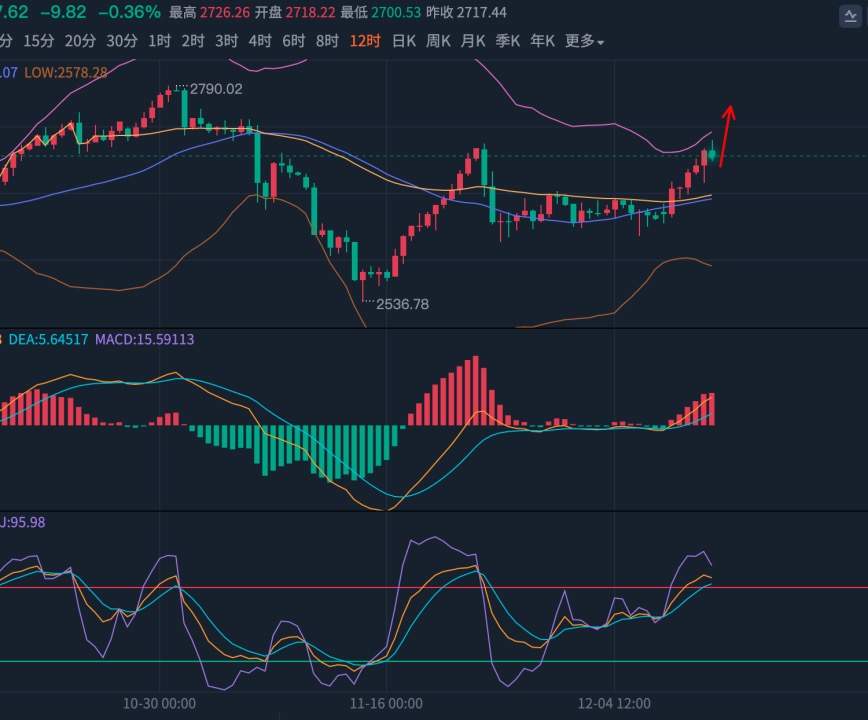Select the 1时 interval tab

159,41
